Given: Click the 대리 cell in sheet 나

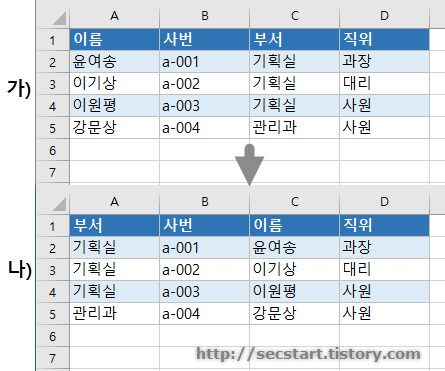Looking at the screenshot, I should point(384,269).
